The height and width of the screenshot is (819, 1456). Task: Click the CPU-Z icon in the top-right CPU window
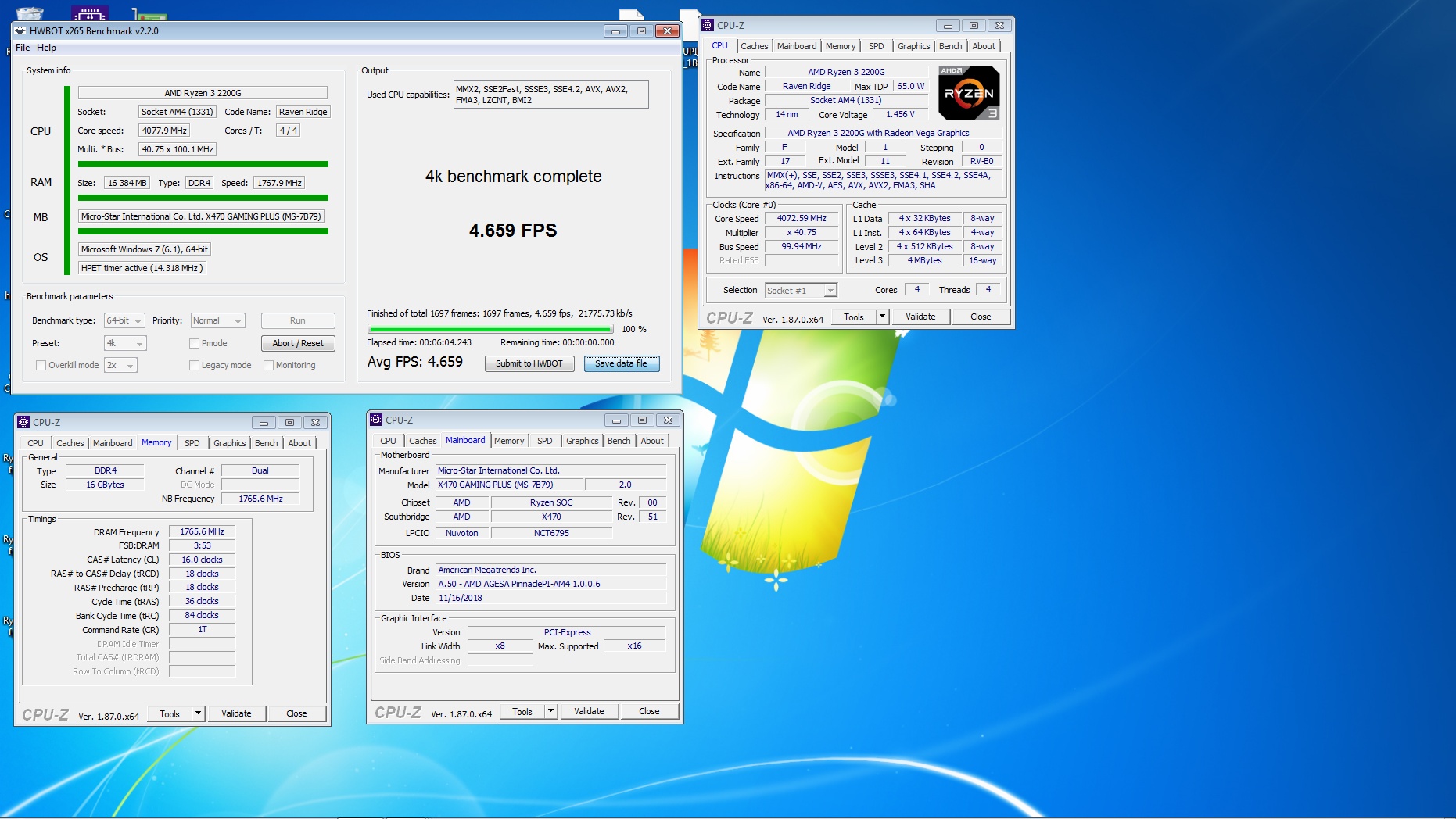[x=708, y=25]
